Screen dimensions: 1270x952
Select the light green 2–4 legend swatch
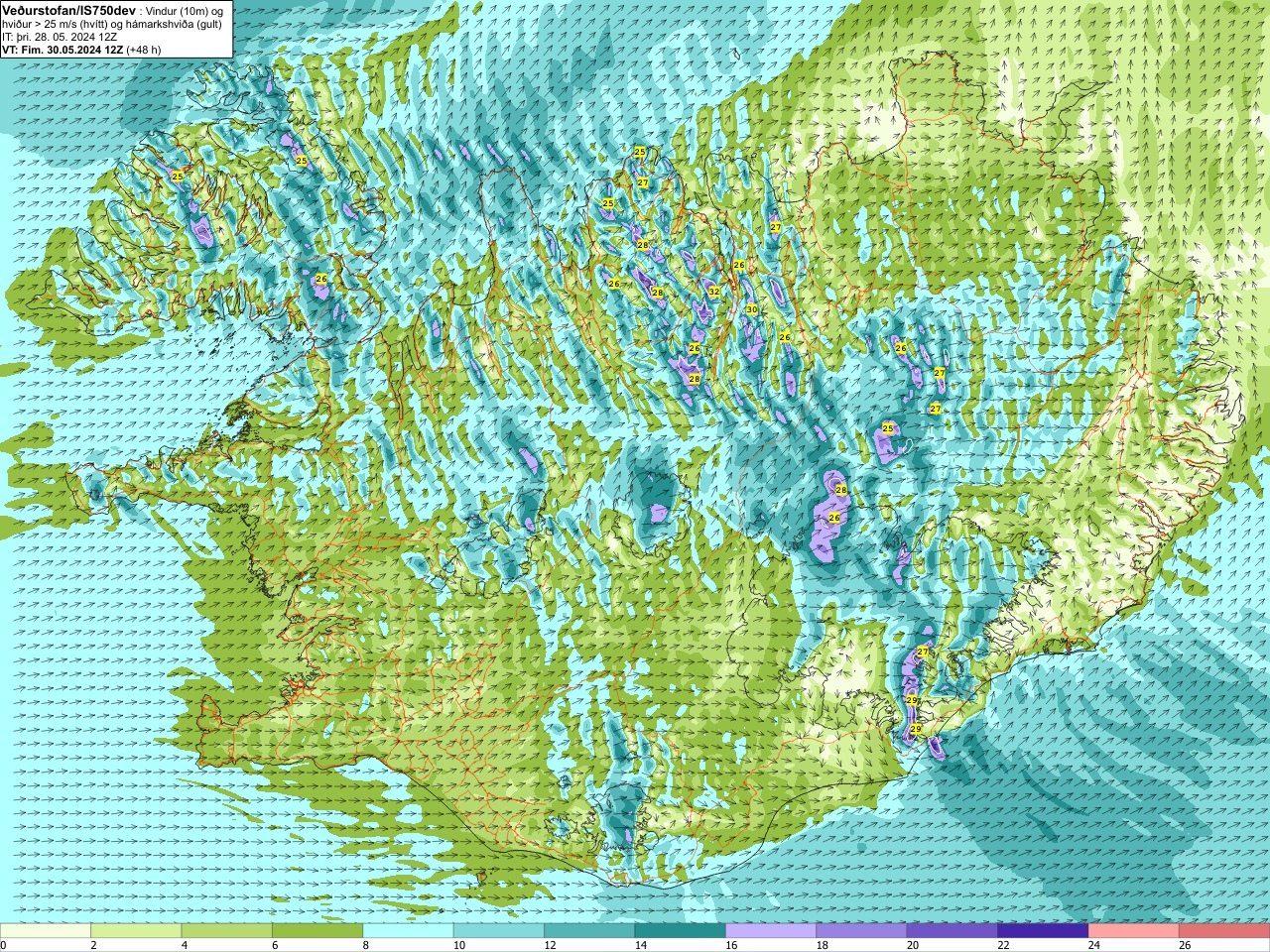pyautogui.click(x=136, y=931)
